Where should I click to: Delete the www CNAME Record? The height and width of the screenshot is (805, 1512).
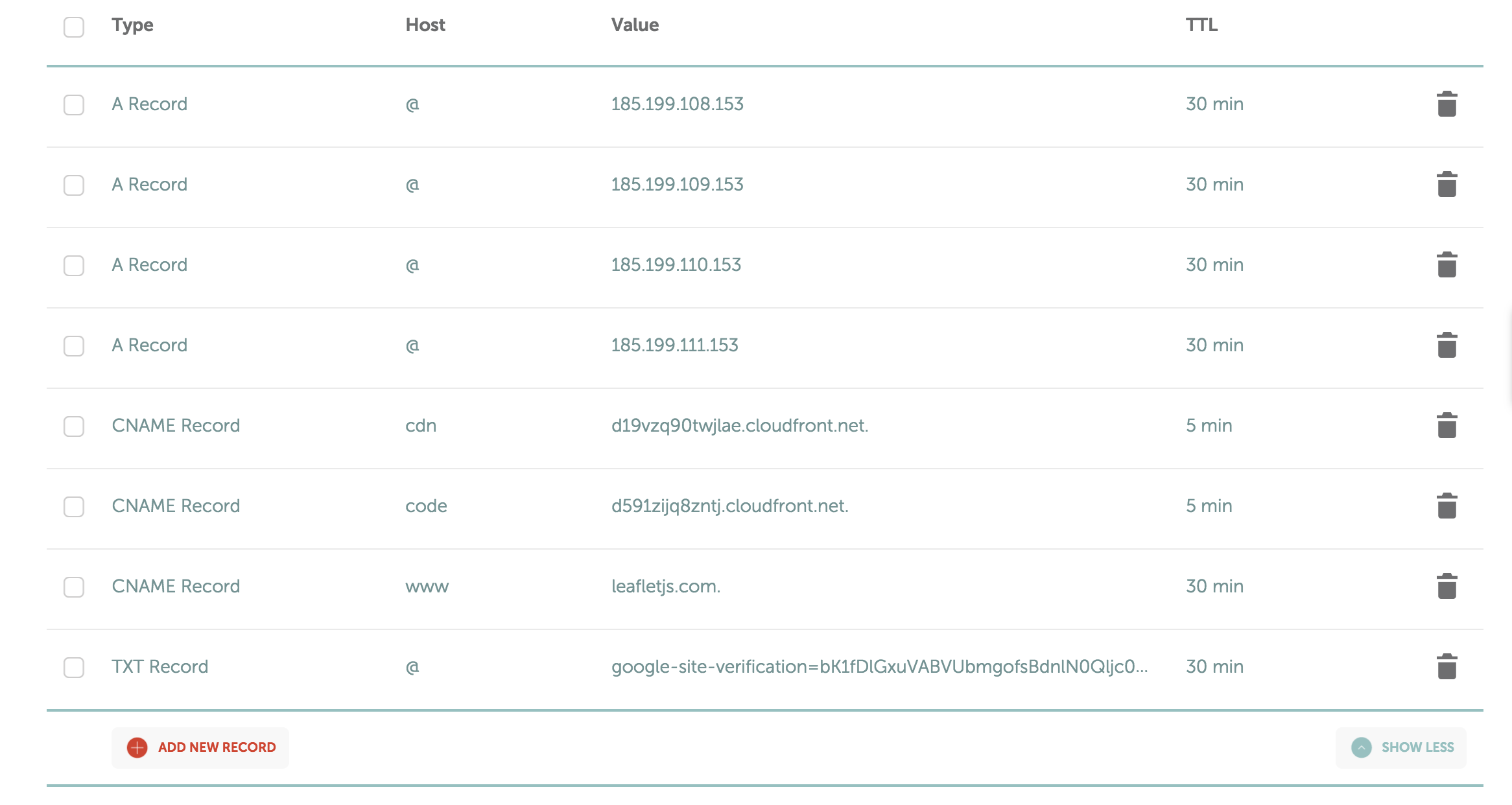tap(1446, 586)
